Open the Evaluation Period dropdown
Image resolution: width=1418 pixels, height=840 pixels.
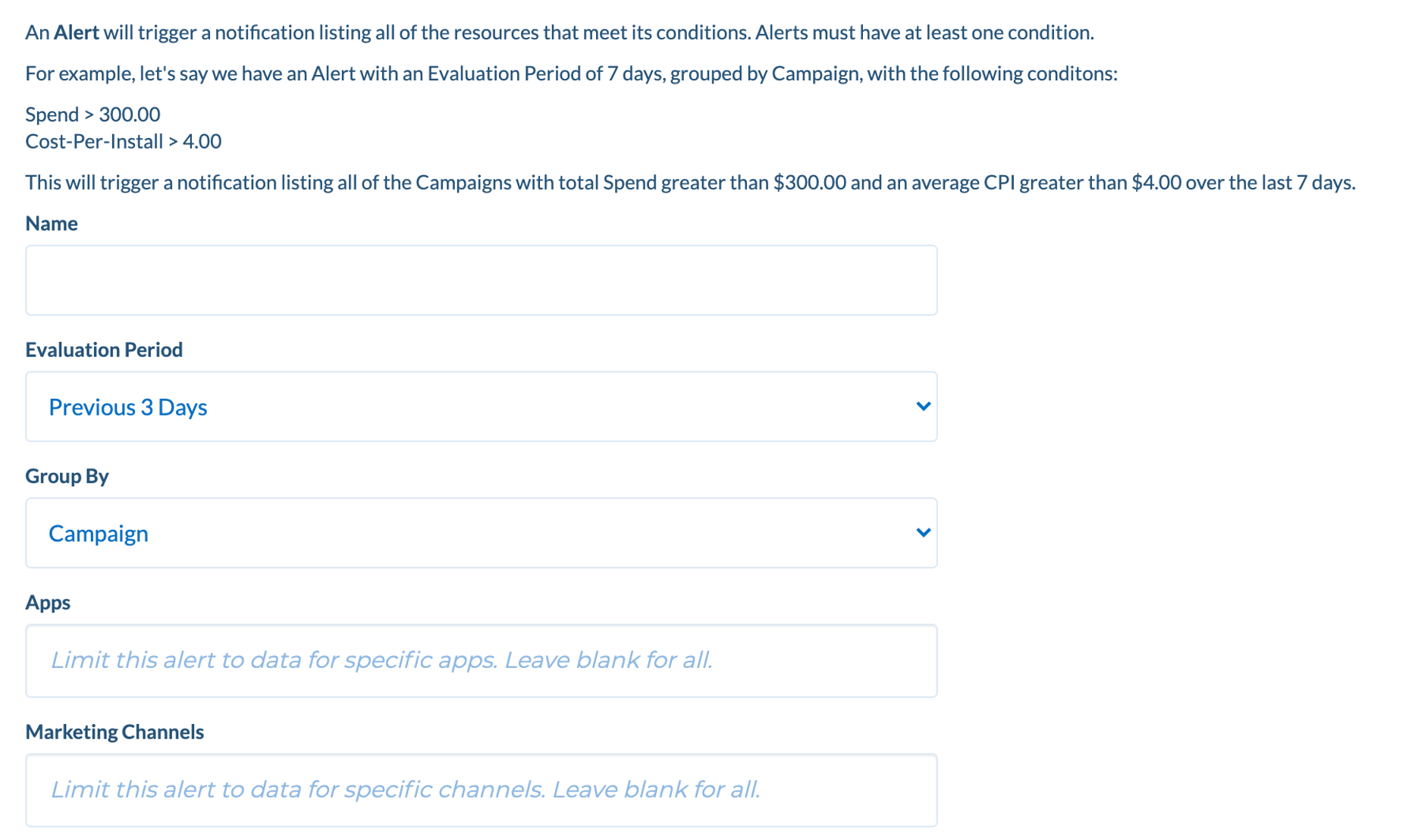coord(482,406)
